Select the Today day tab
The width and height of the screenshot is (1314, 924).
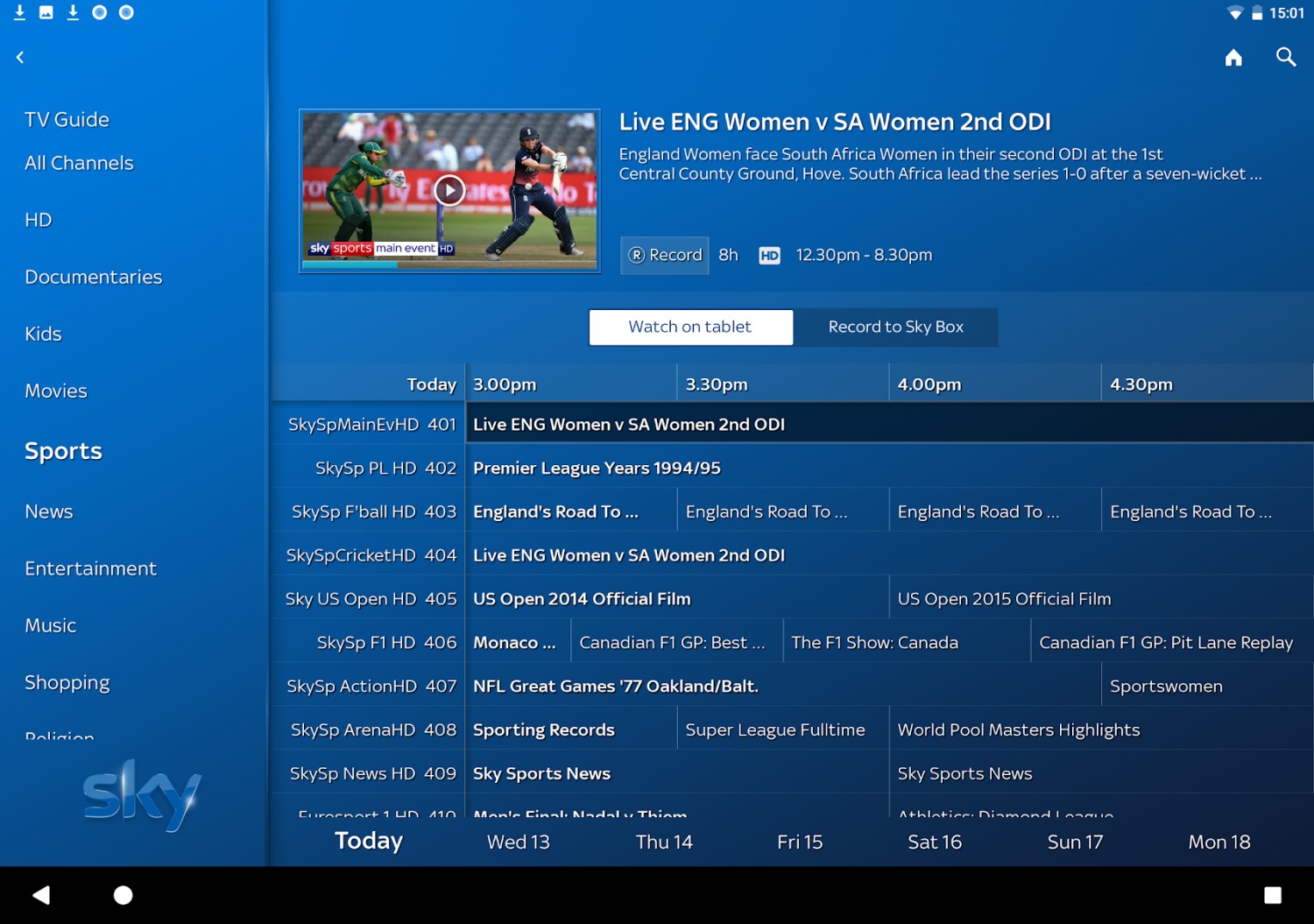click(369, 841)
